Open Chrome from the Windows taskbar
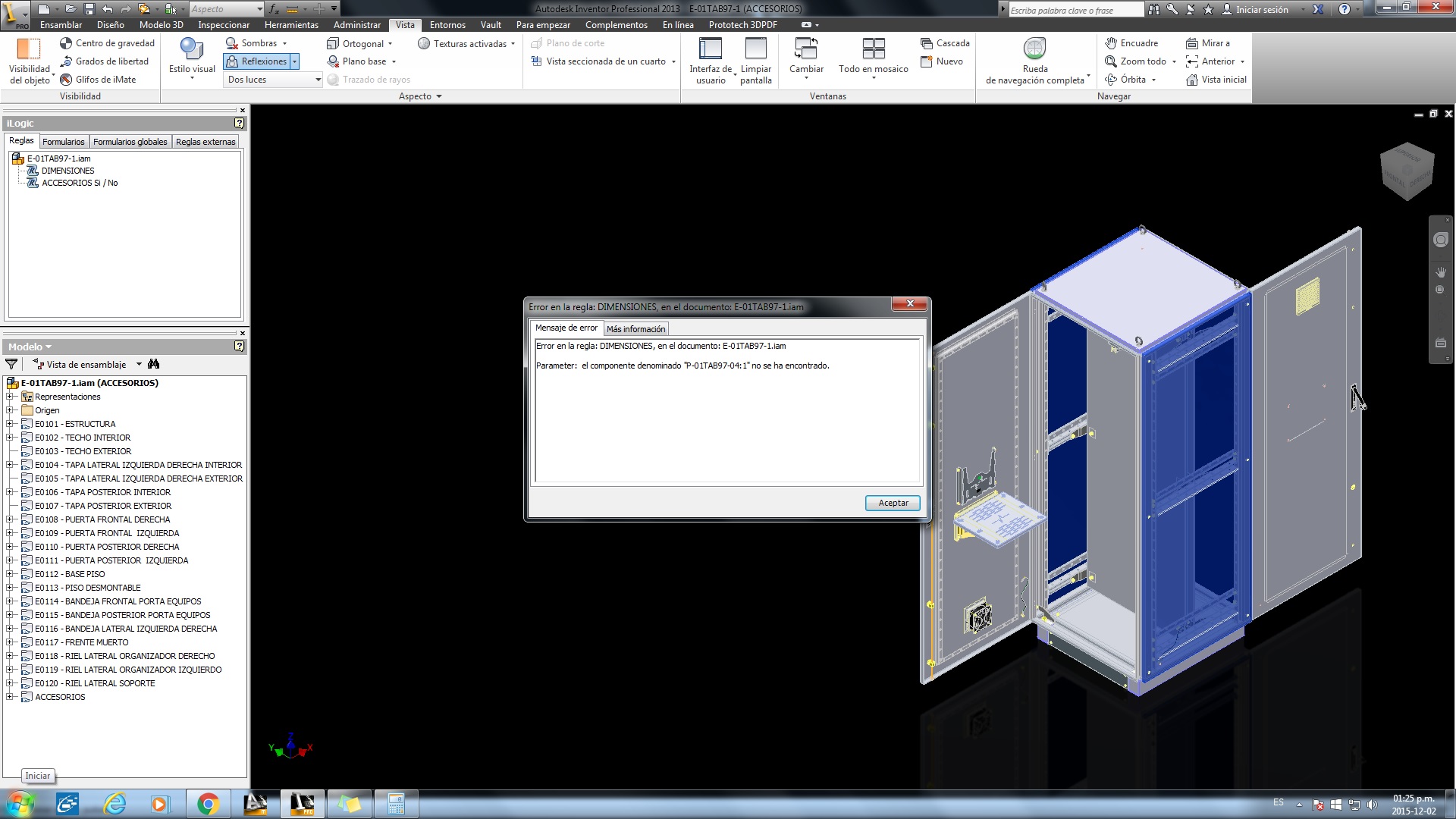Screen dimensions: 1456x819 pos(208,804)
